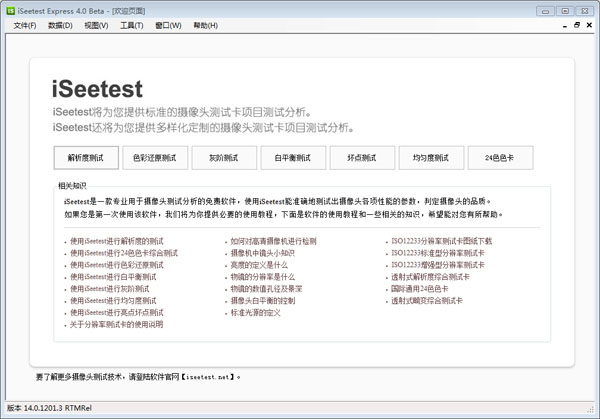Image resolution: width=600 pixels, height=419 pixels.
Task: Click link 透射式解析度综合测试卡
Action: [x=430, y=277]
